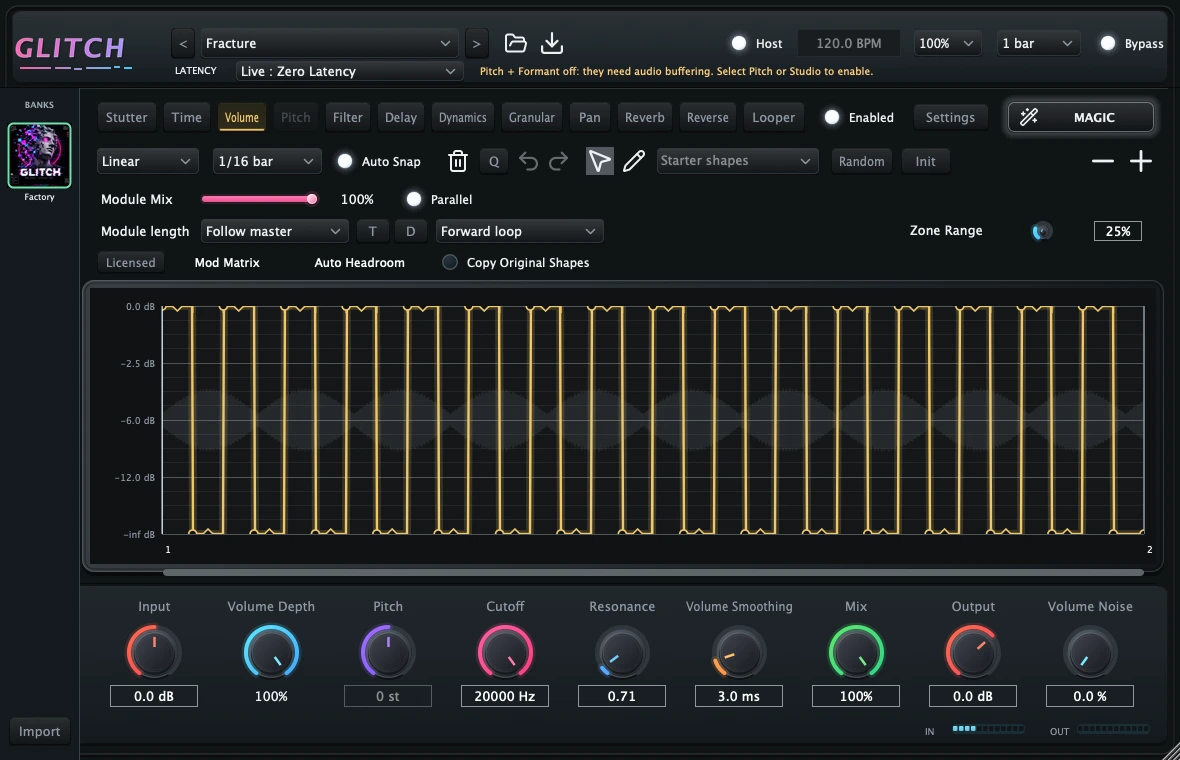This screenshot has height=760, width=1180.
Task: Click the Init button
Action: (x=926, y=161)
